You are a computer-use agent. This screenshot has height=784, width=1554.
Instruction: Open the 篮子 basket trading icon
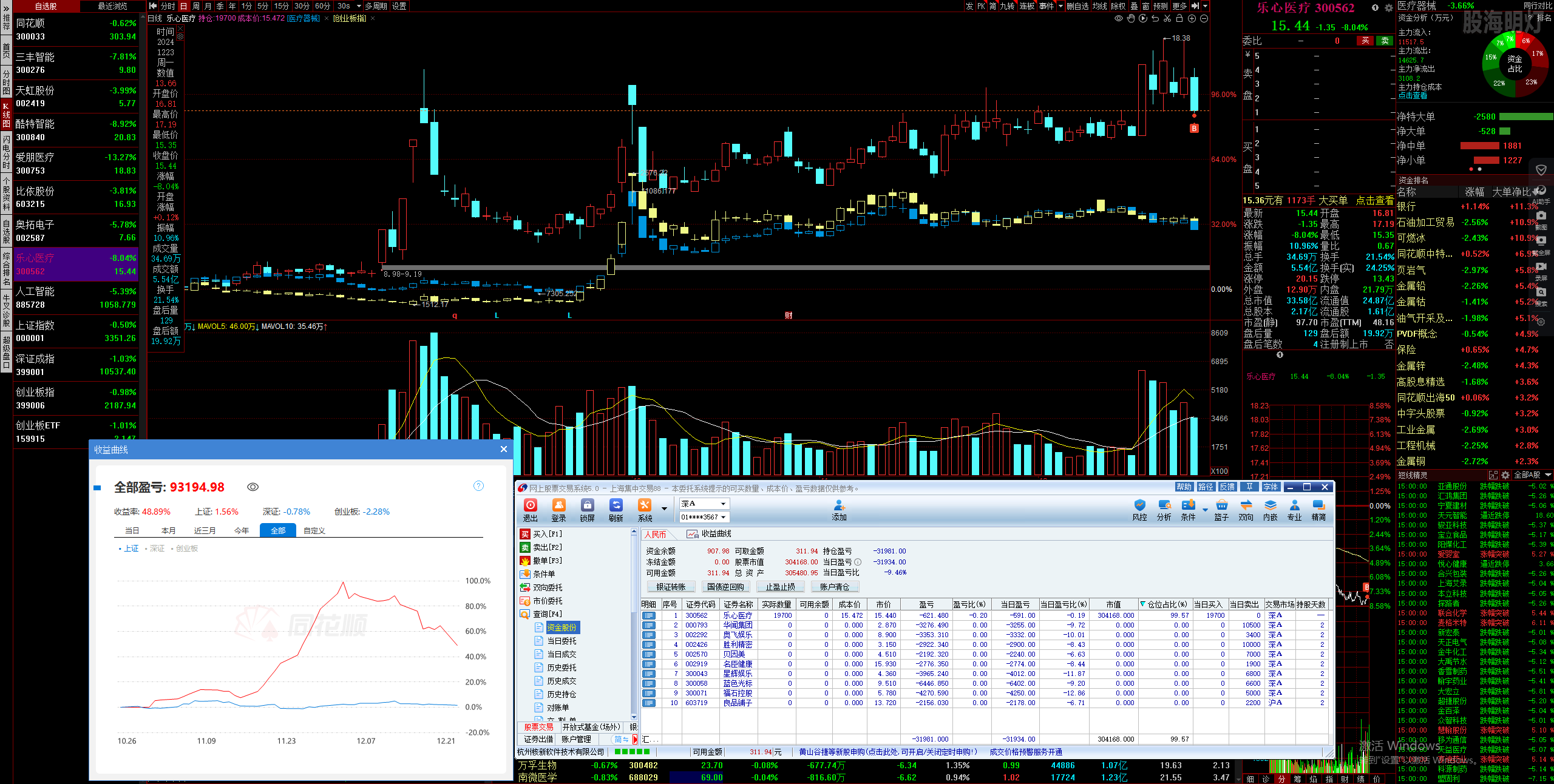tap(1221, 510)
